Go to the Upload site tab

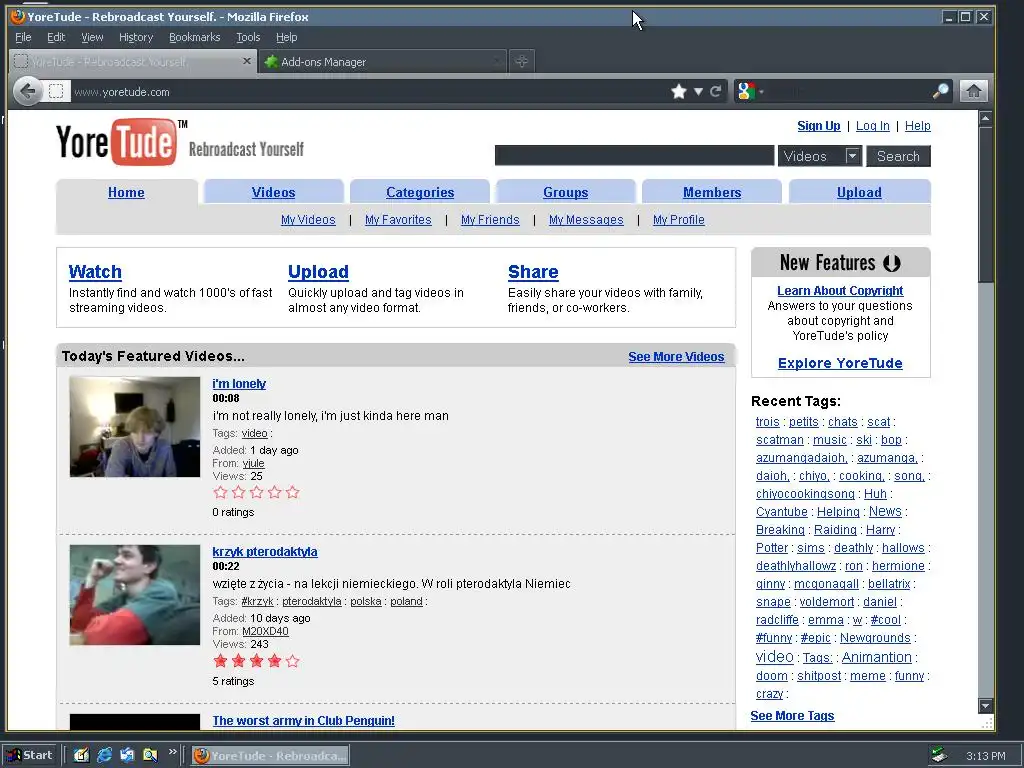859,192
